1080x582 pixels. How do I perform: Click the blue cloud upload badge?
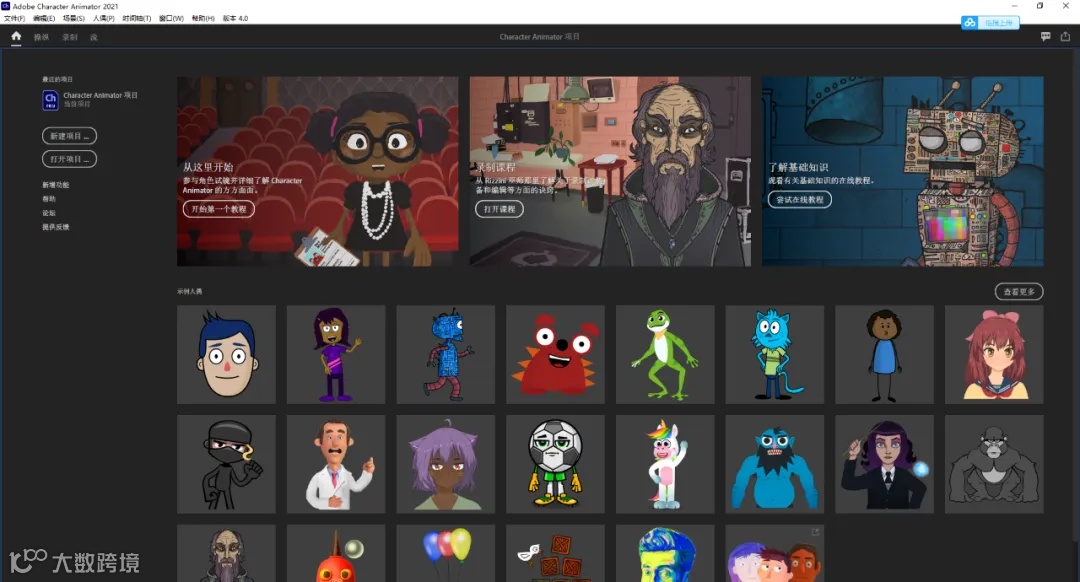coord(990,23)
